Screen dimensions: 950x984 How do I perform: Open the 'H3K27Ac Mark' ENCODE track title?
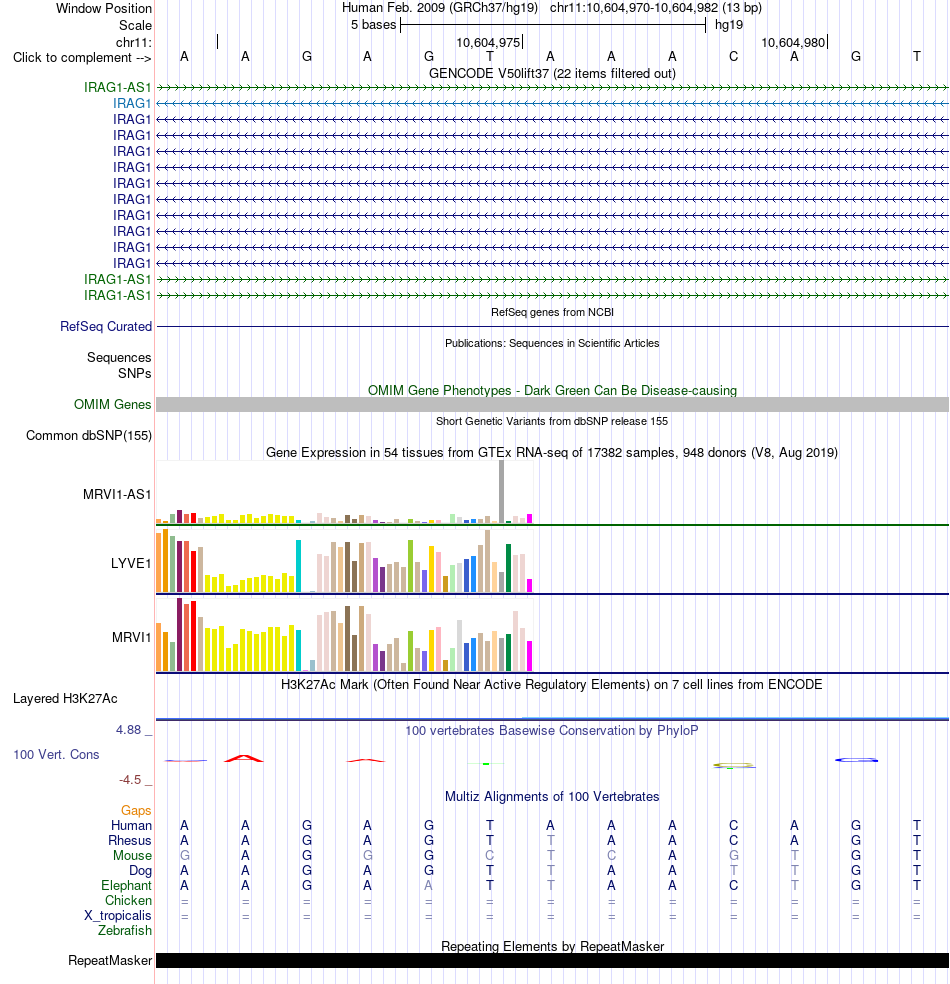[x=552, y=684]
